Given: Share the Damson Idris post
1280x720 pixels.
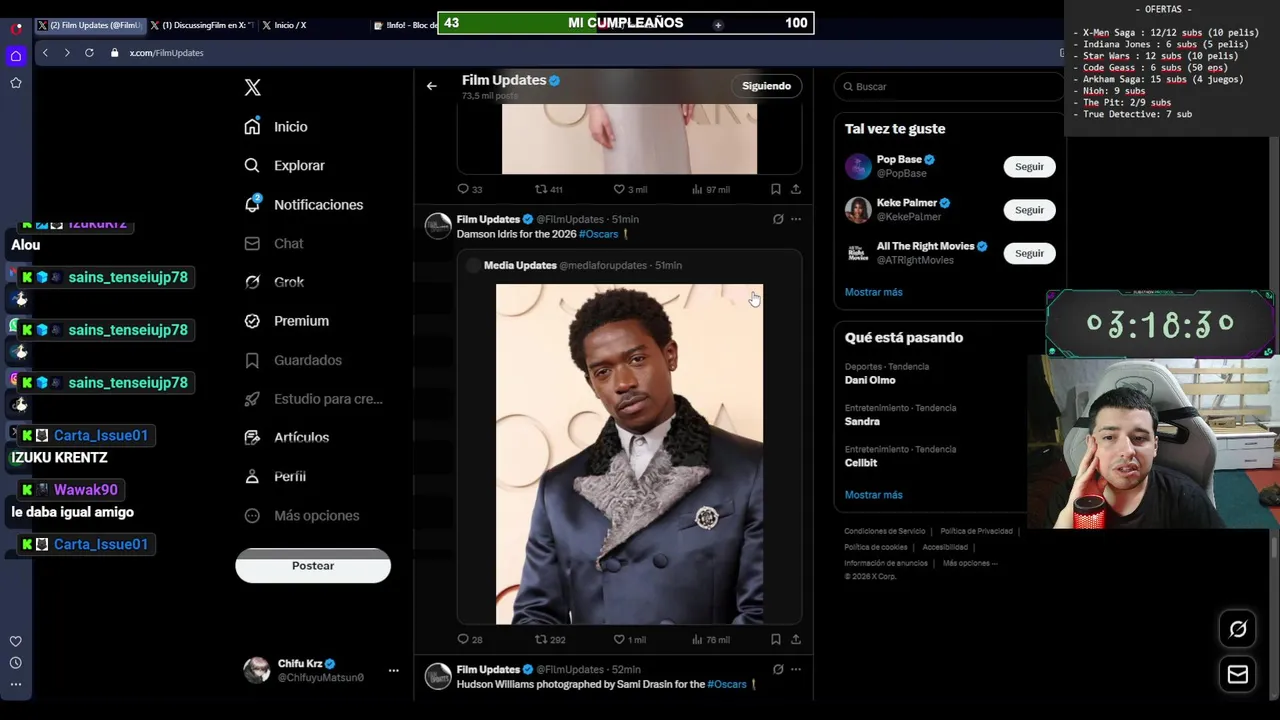Looking at the screenshot, I should (x=796, y=640).
